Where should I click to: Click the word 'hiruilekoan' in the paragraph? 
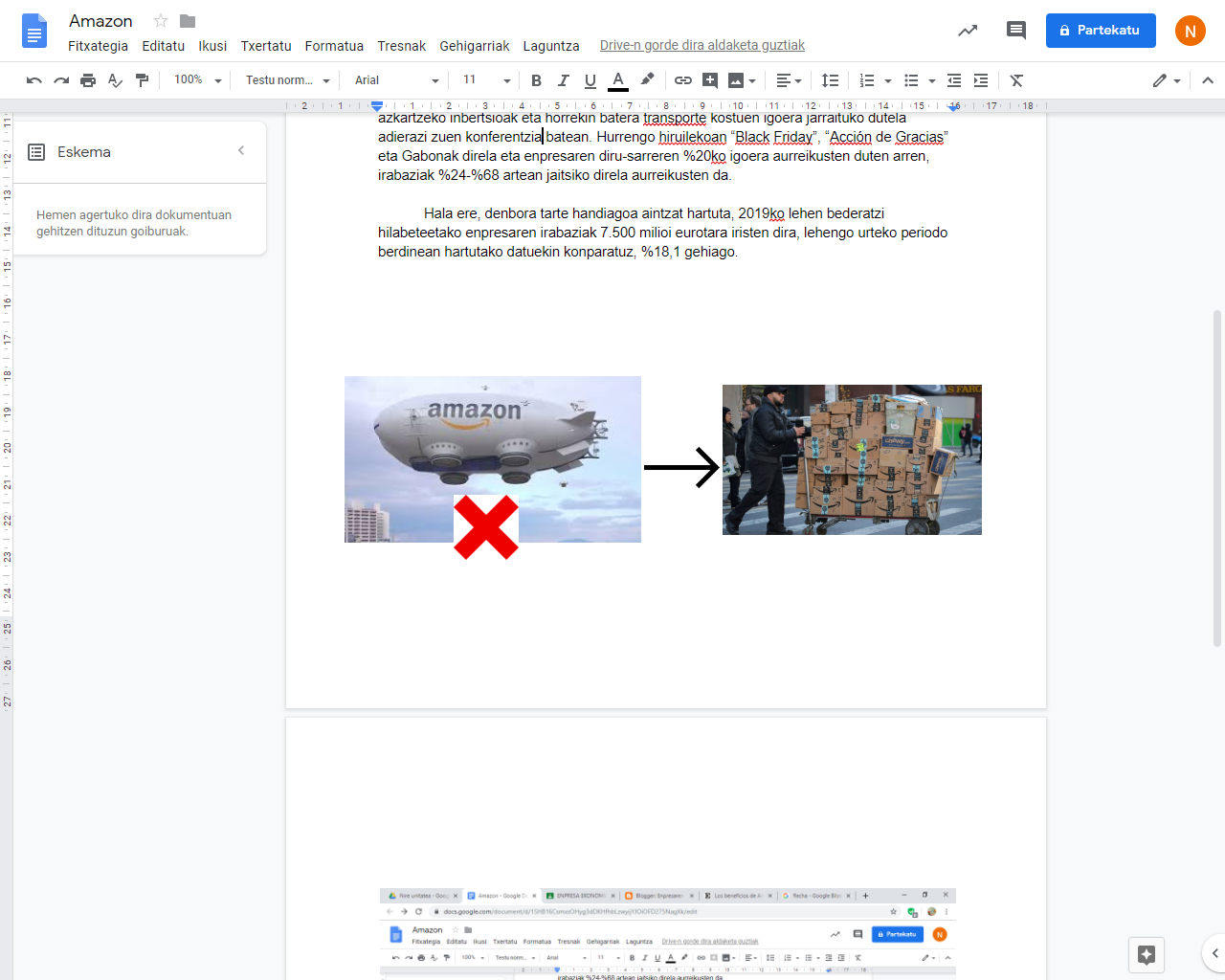tap(693, 137)
